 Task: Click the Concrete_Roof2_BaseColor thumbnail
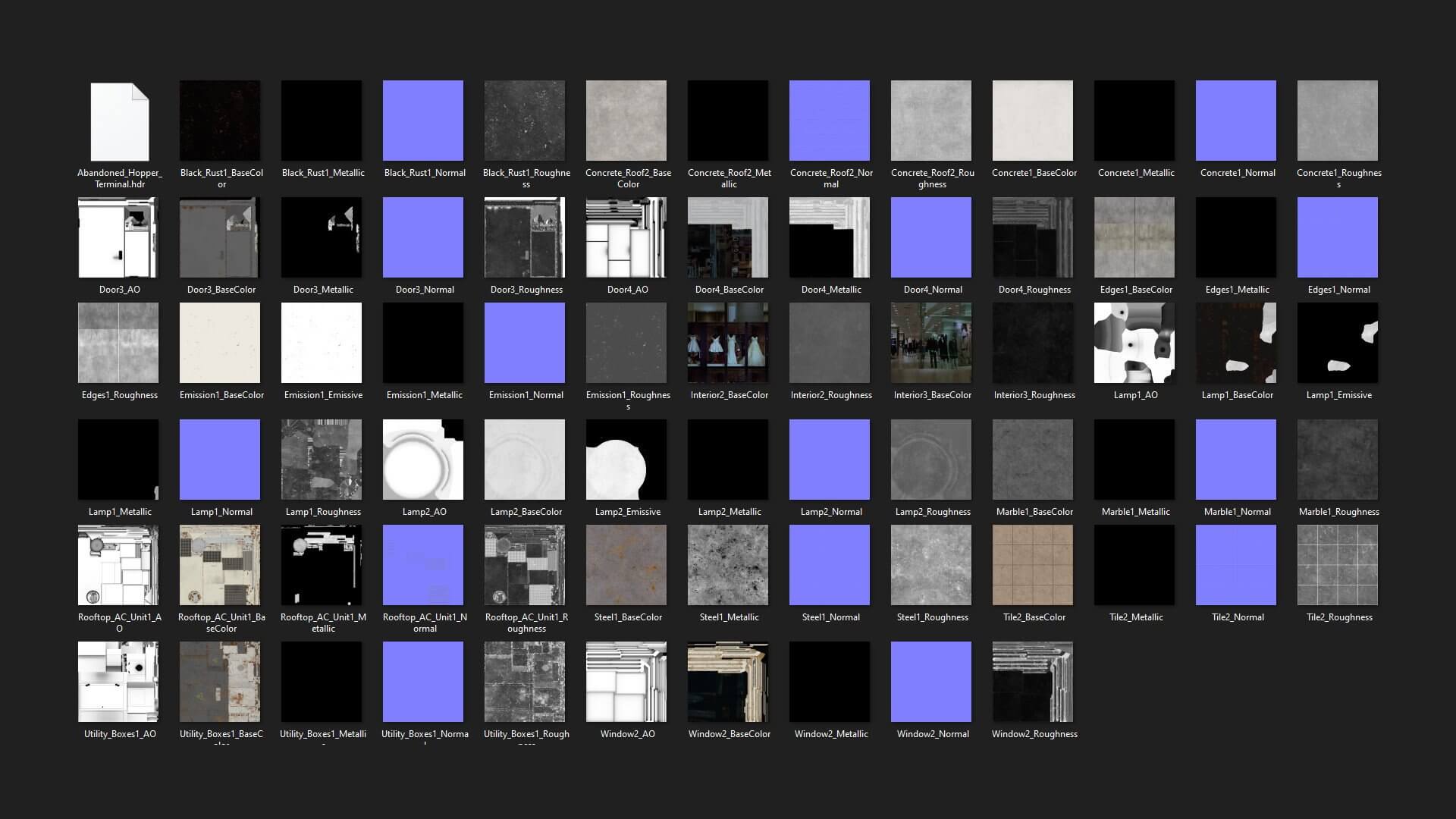pos(626,121)
